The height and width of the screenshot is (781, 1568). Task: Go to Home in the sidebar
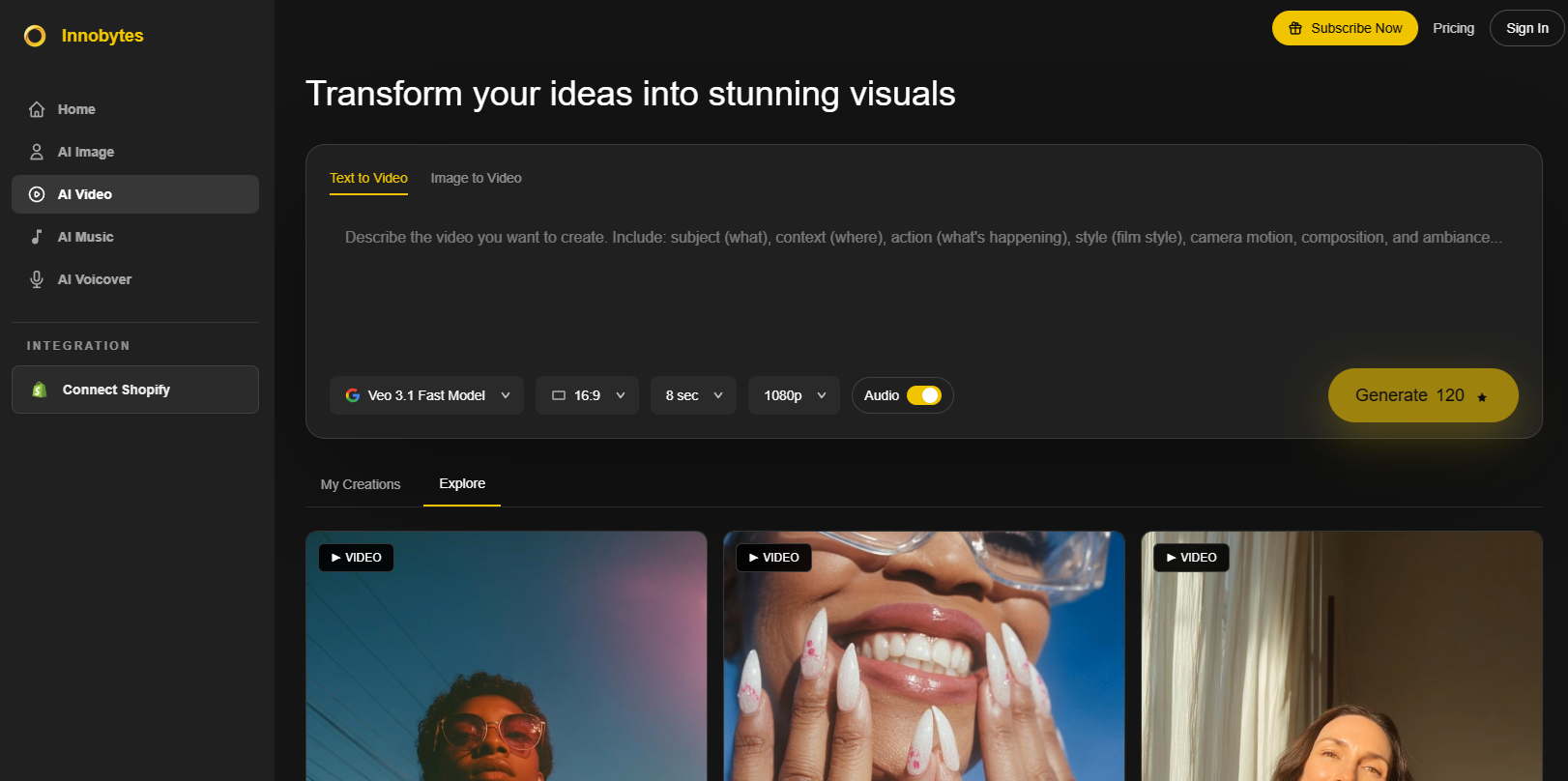pos(135,109)
